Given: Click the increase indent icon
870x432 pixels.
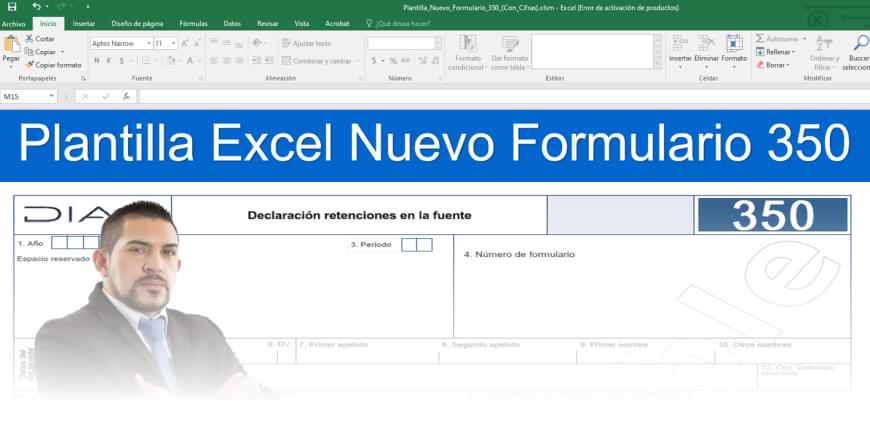Looking at the screenshot, I should pyautogui.click(x=269, y=60).
